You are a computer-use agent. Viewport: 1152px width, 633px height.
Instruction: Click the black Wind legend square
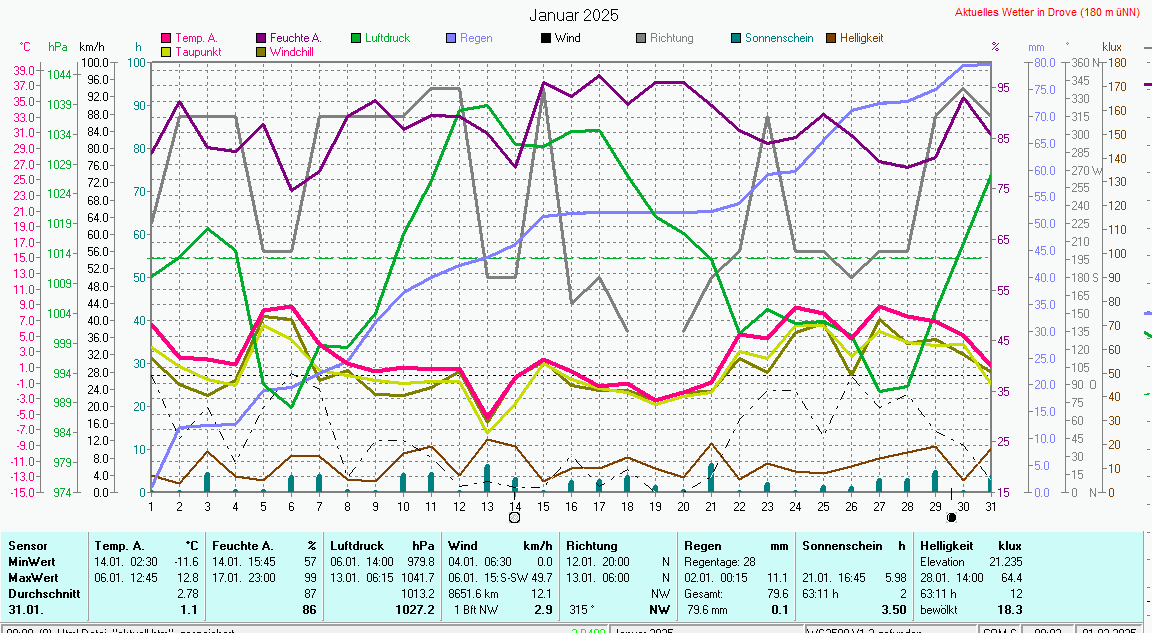(x=546, y=38)
